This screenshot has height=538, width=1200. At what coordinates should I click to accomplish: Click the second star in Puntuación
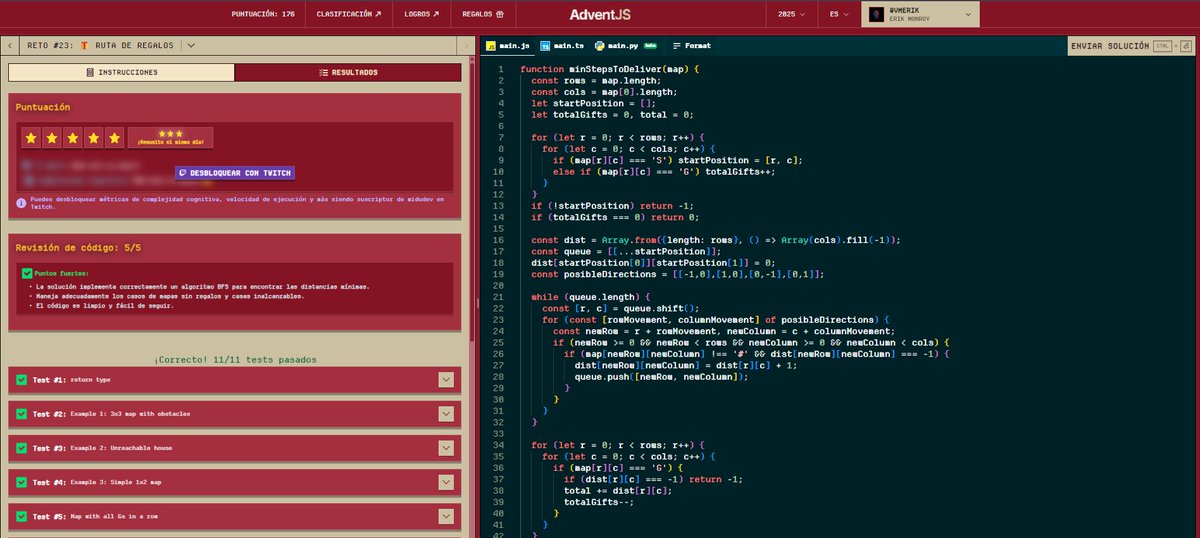(53, 137)
